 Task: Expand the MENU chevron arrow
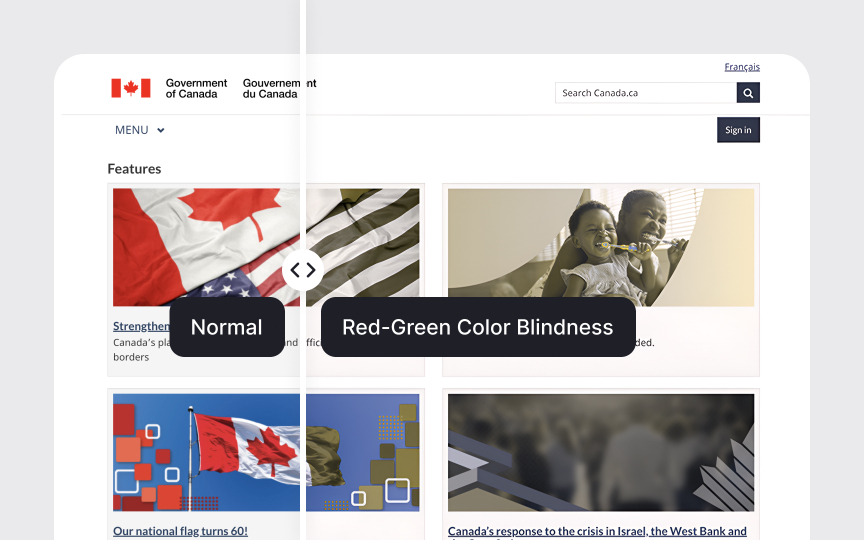tap(161, 131)
